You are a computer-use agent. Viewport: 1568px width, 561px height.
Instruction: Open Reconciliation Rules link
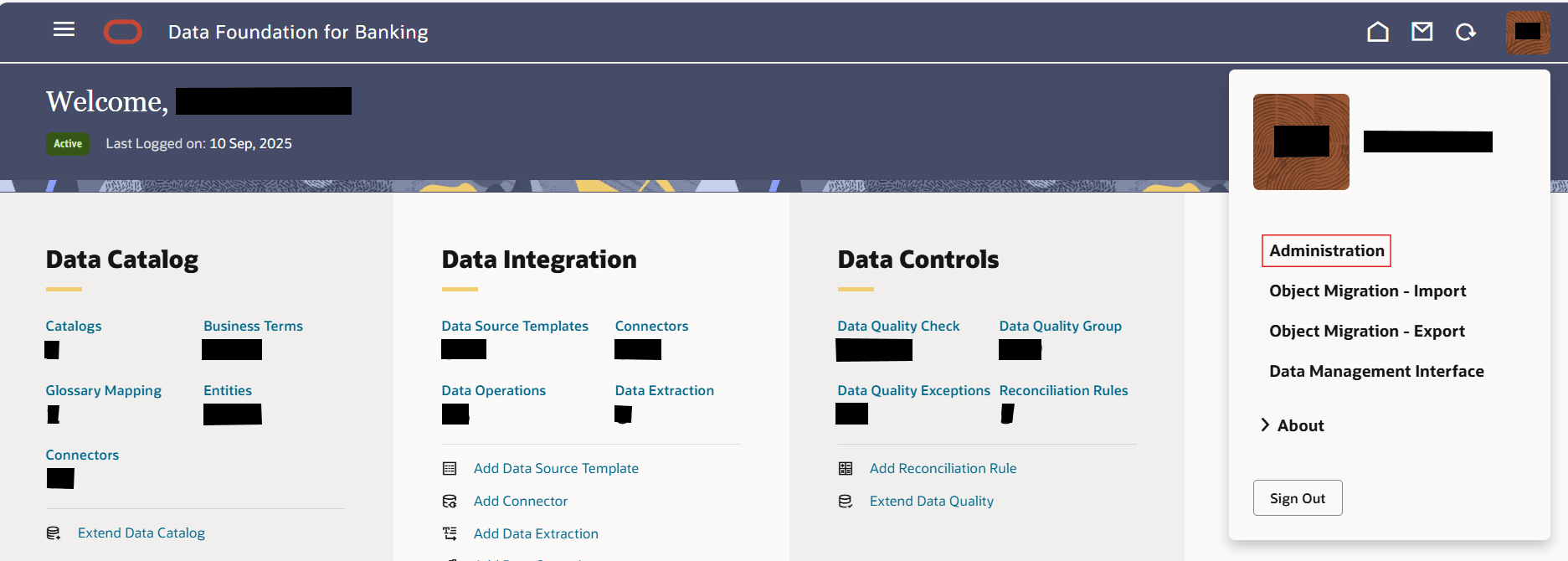click(1063, 390)
